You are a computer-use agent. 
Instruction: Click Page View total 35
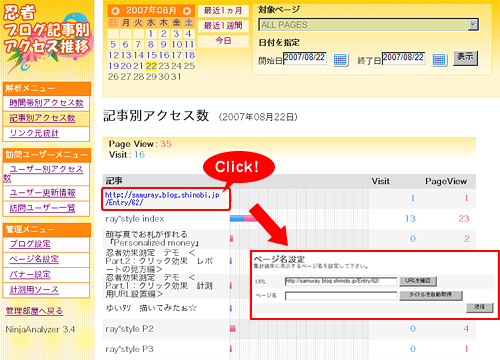point(166,144)
